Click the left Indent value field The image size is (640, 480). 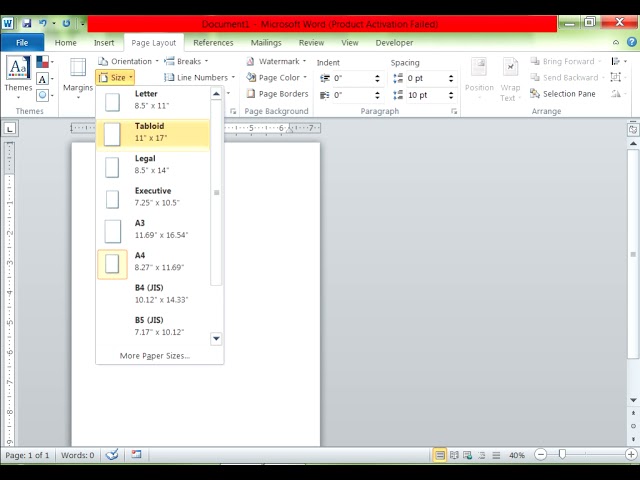point(351,78)
